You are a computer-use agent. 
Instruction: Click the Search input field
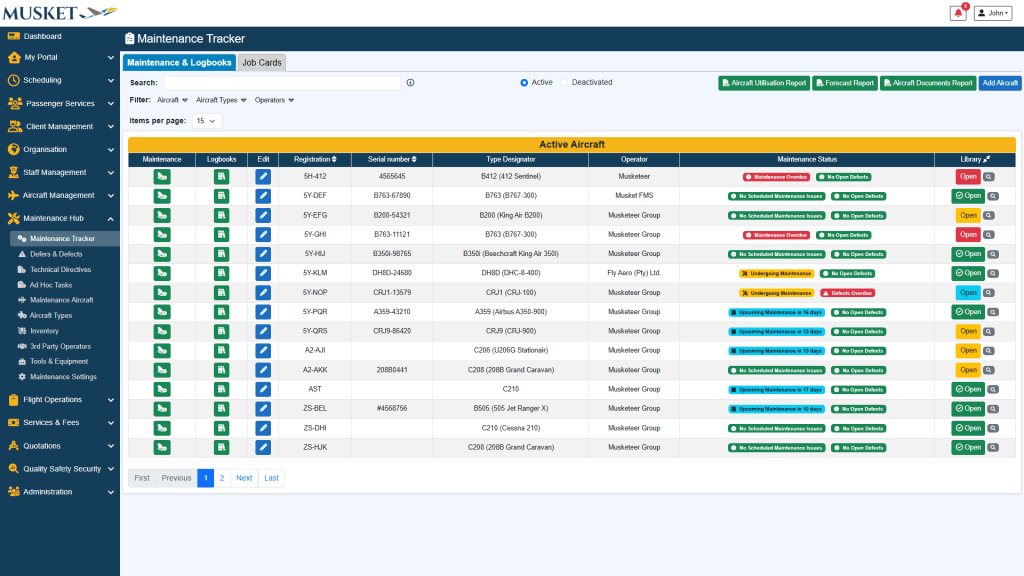[x=282, y=83]
